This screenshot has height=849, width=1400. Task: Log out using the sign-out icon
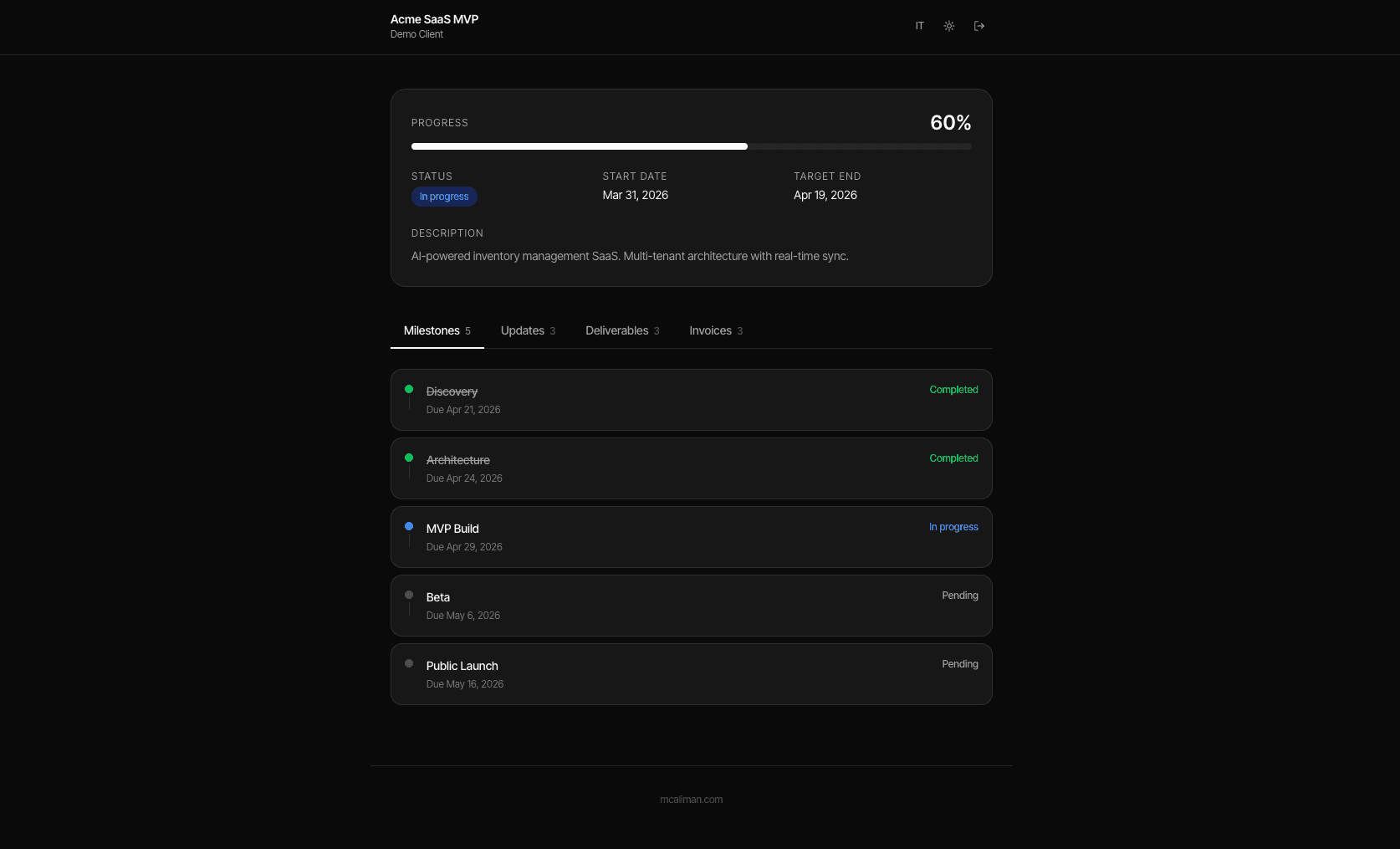tap(979, 26)
